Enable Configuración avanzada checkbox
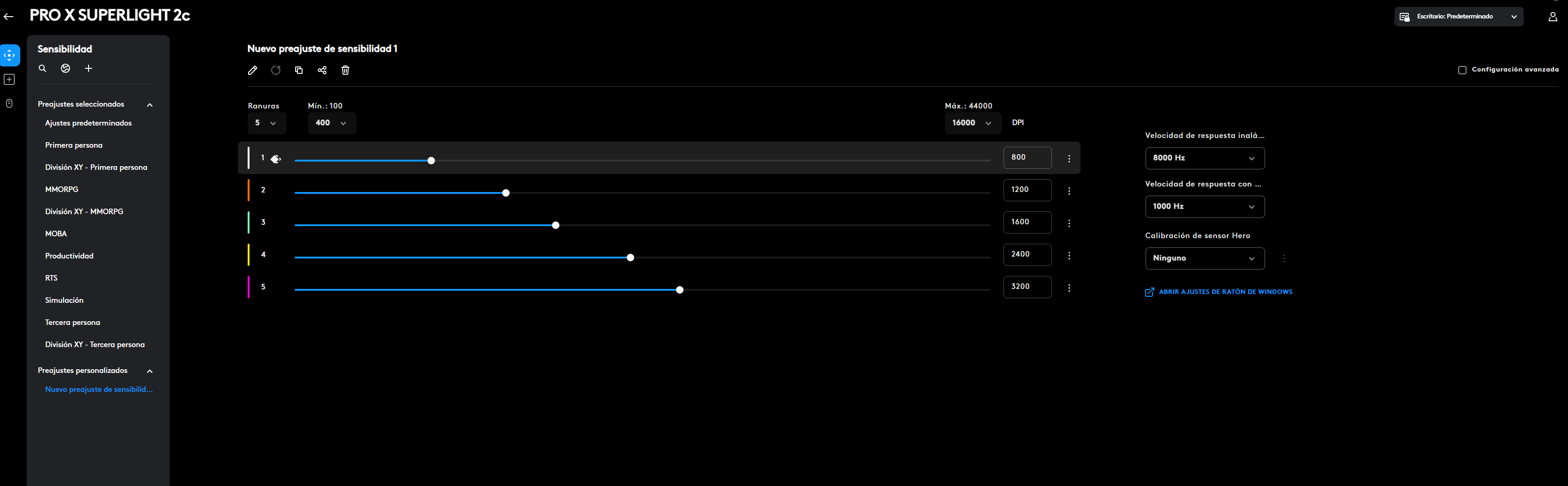The image size is (1568, 486). coord(1462,70)
